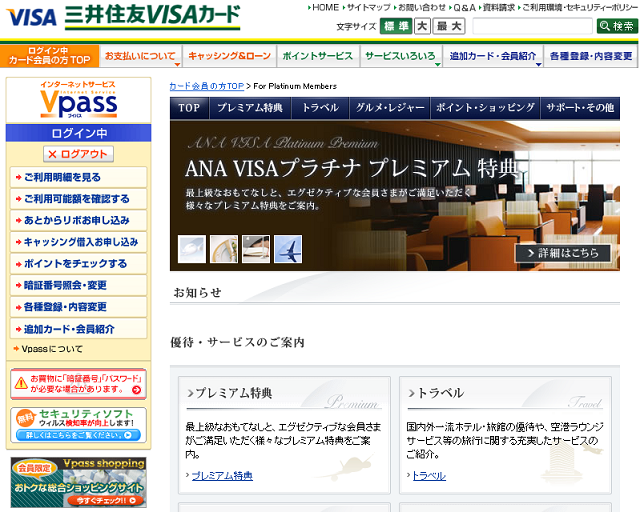Open the ポイントサービス menu
This screenshot has width=640, height=512.
[318, 56]
